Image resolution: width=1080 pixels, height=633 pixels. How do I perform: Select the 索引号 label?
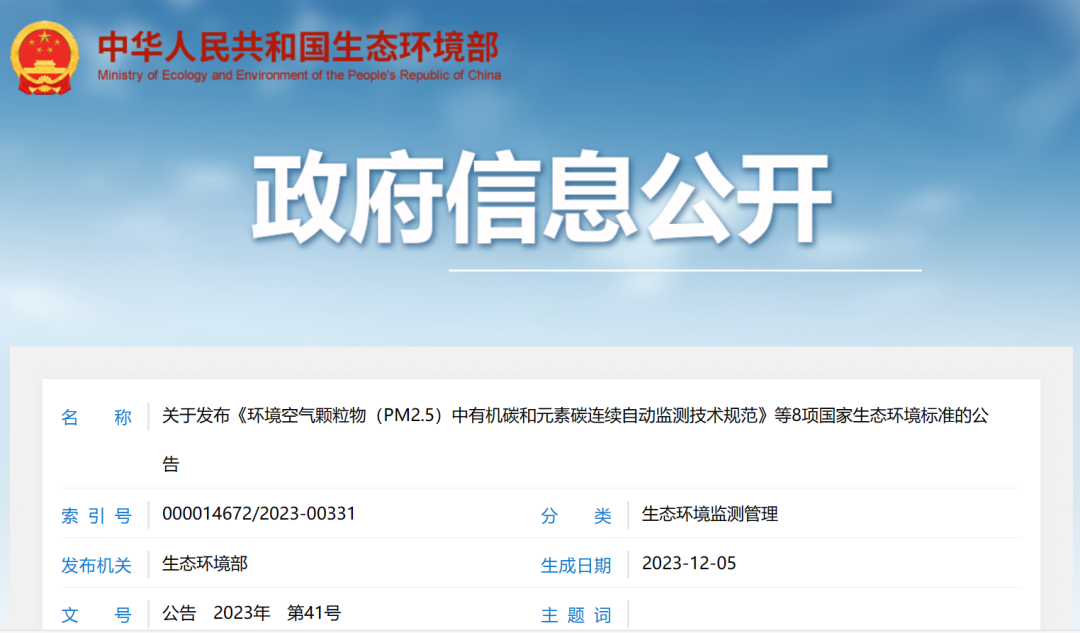[96, 516]
